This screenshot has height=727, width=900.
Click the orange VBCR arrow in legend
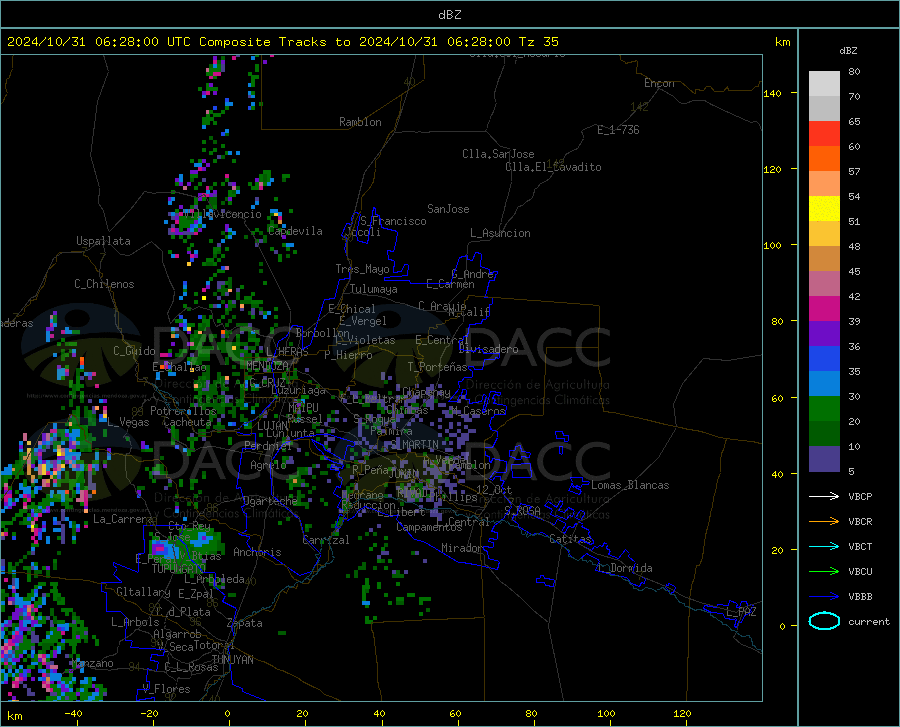click(x=824, y=522)
